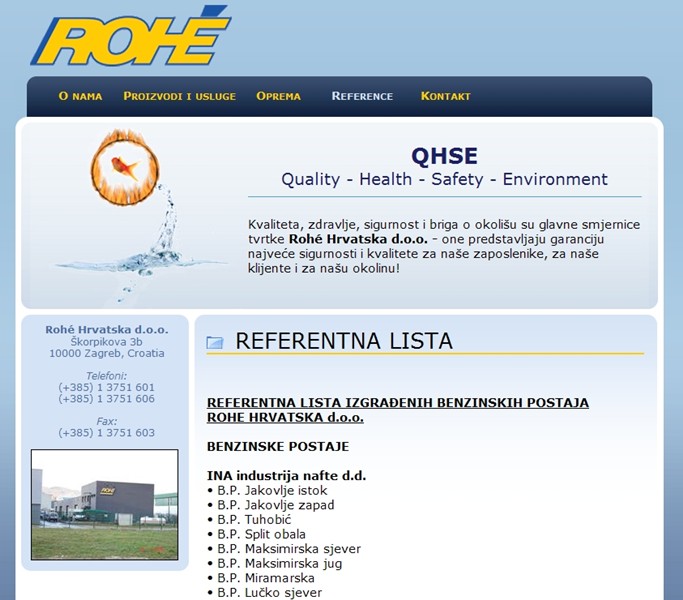Click the REFERENTNA LISTA heading
The image size is (683, 600).
(344, 341)
